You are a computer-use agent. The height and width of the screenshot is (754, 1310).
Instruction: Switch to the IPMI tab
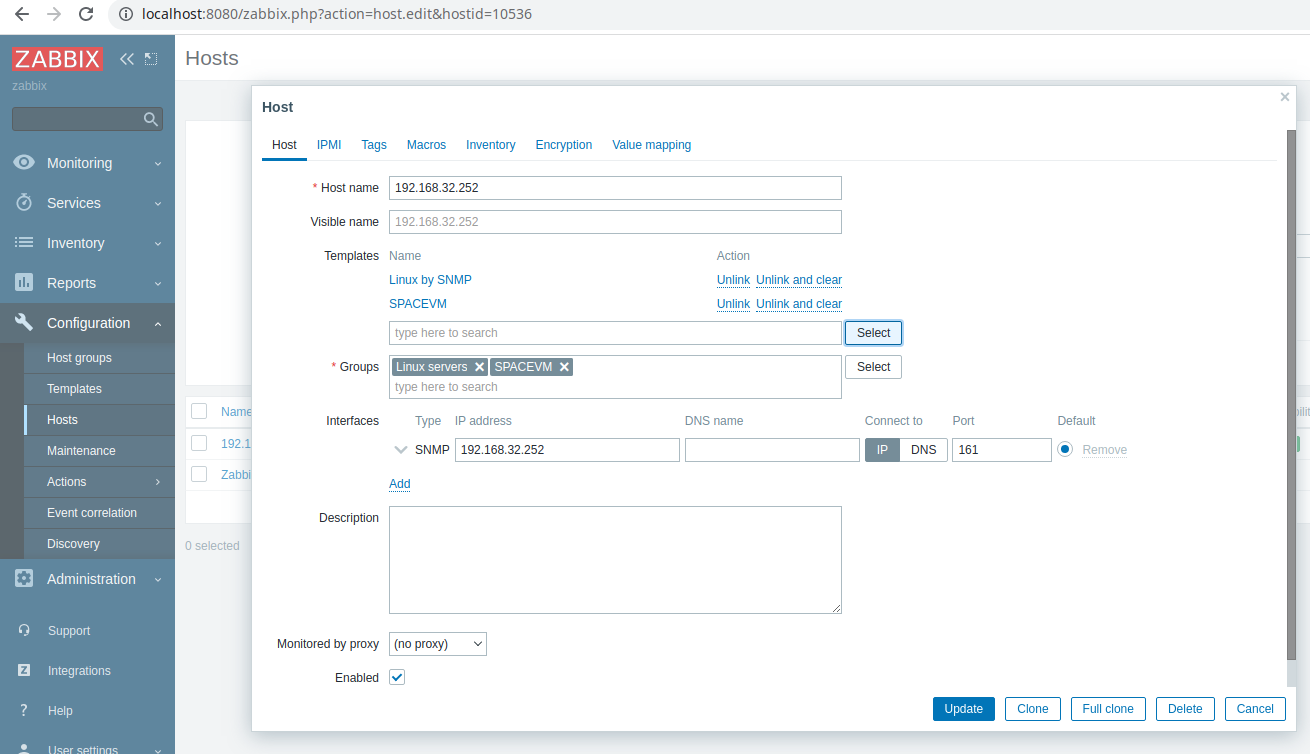click(x=329, y=145)
